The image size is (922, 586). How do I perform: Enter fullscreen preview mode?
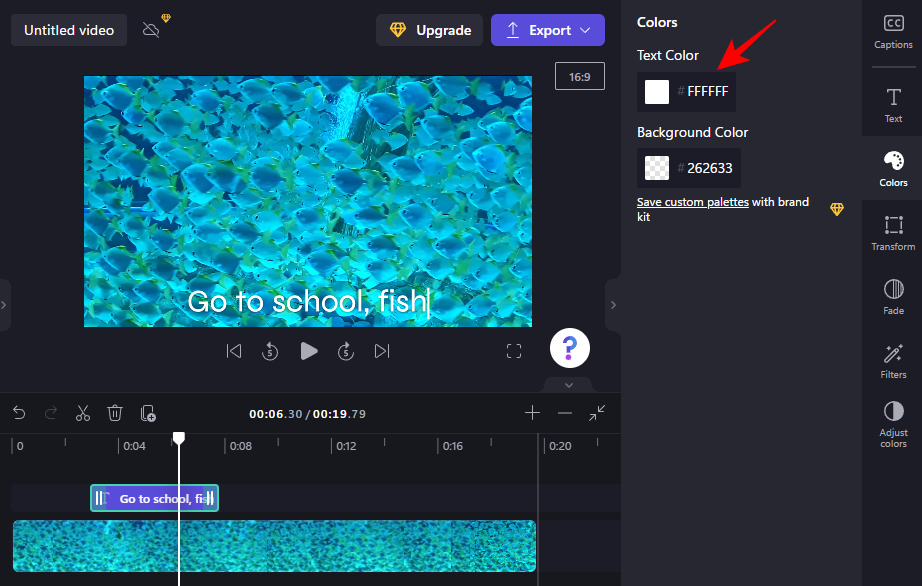tap(514, 351)
